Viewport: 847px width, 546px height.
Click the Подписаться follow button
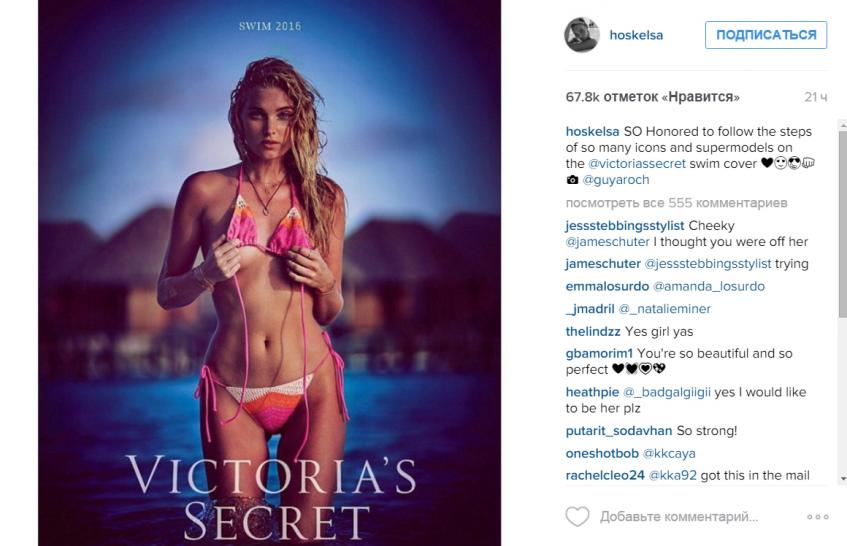(x=765, y=35)
